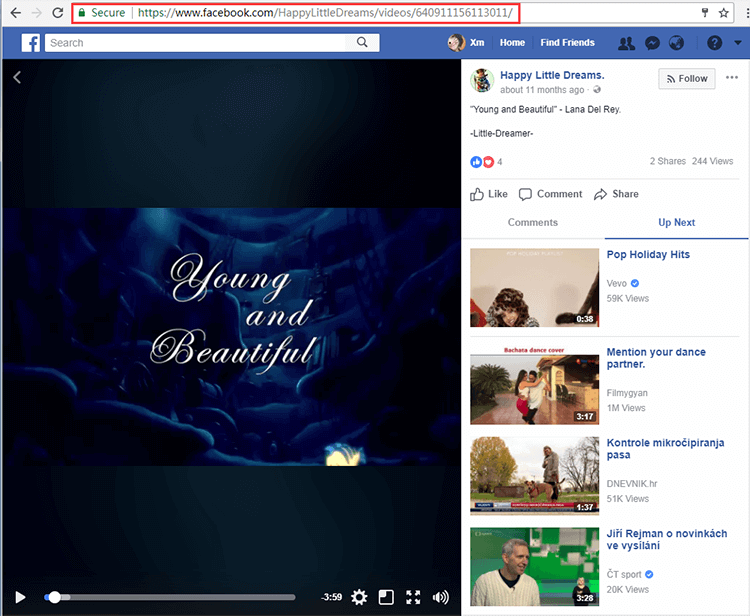This screenshot has width=750, height=616.
Task: Open Happy Little Dreams page name link
Action: coord(552,75)
